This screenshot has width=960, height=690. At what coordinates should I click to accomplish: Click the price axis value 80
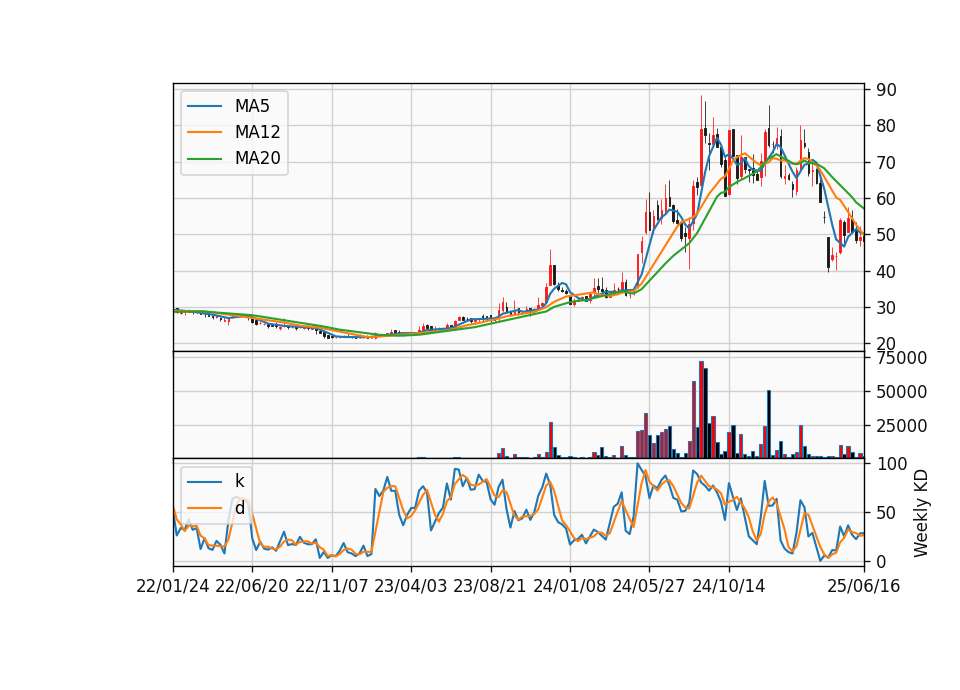click(886, 126)
